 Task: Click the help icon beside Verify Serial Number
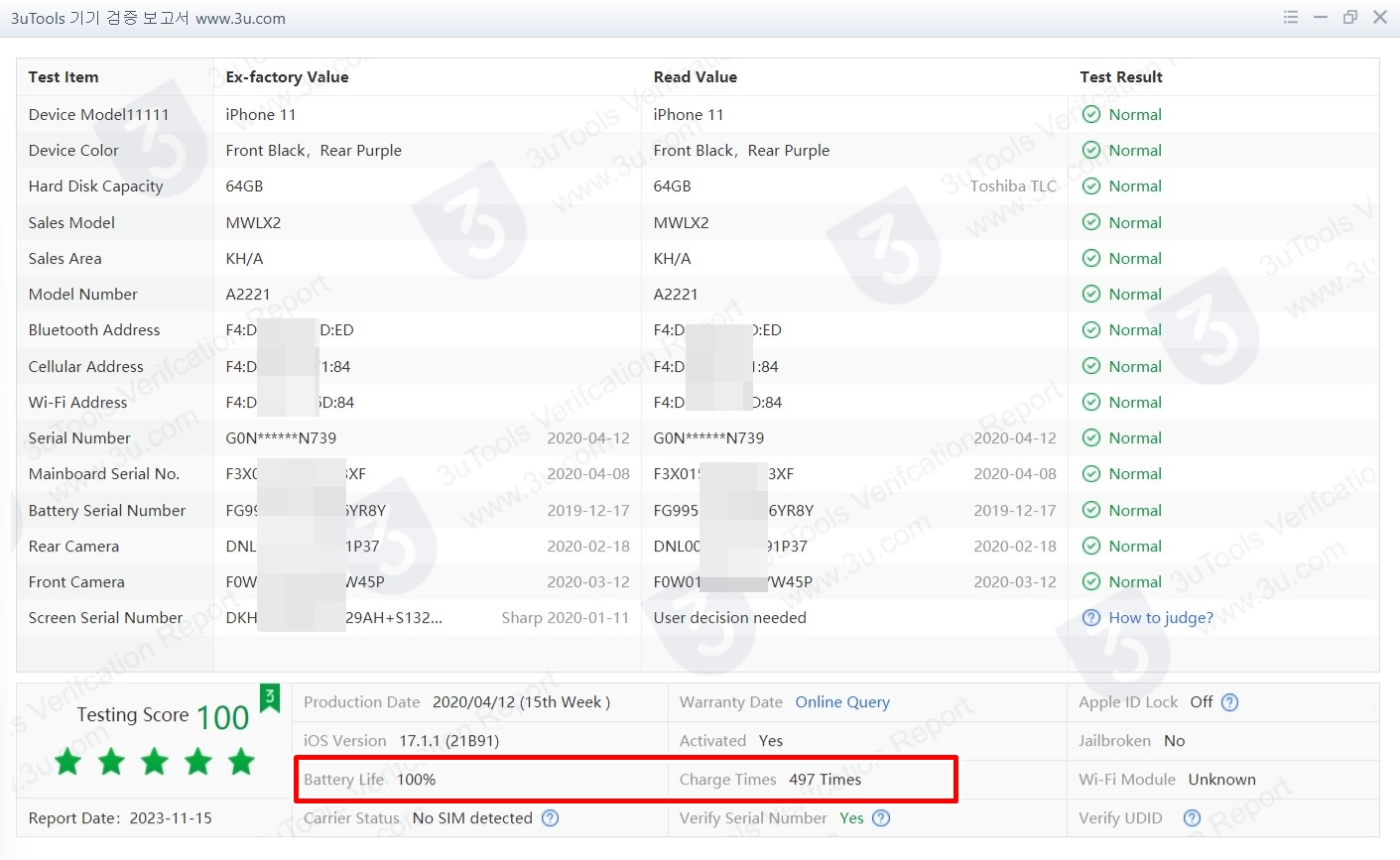(881, 818)
